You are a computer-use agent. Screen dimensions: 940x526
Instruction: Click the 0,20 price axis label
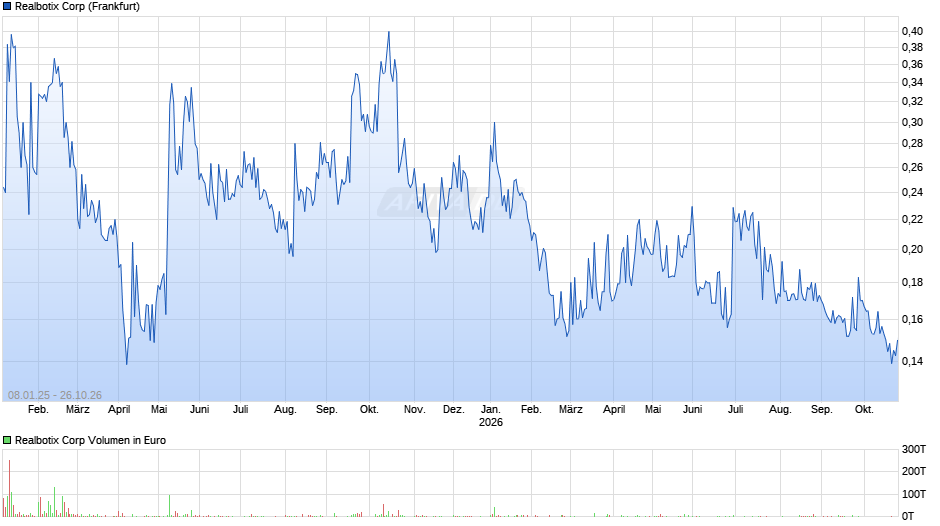pyautogui.click(x=912, y=250)
